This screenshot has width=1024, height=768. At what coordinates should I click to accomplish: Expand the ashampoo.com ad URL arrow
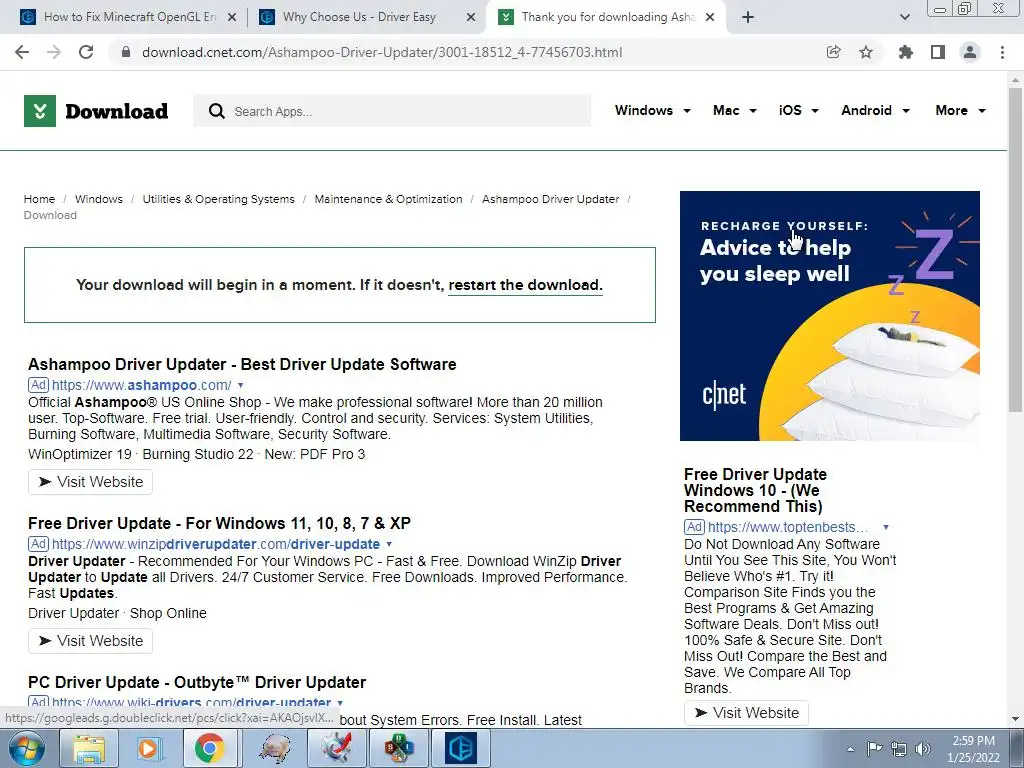point(240,385)
